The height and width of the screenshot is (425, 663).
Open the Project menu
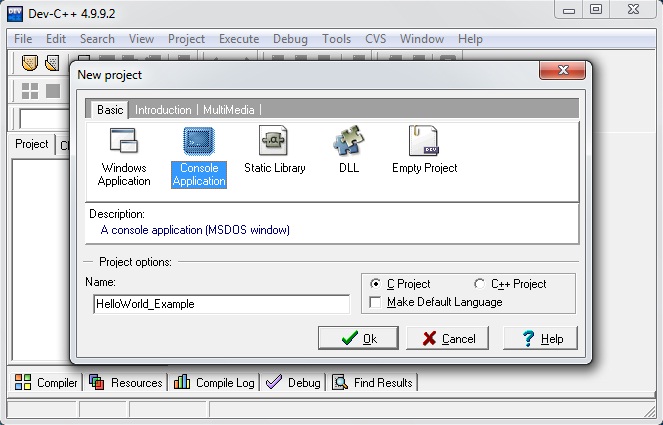[186, 39]
